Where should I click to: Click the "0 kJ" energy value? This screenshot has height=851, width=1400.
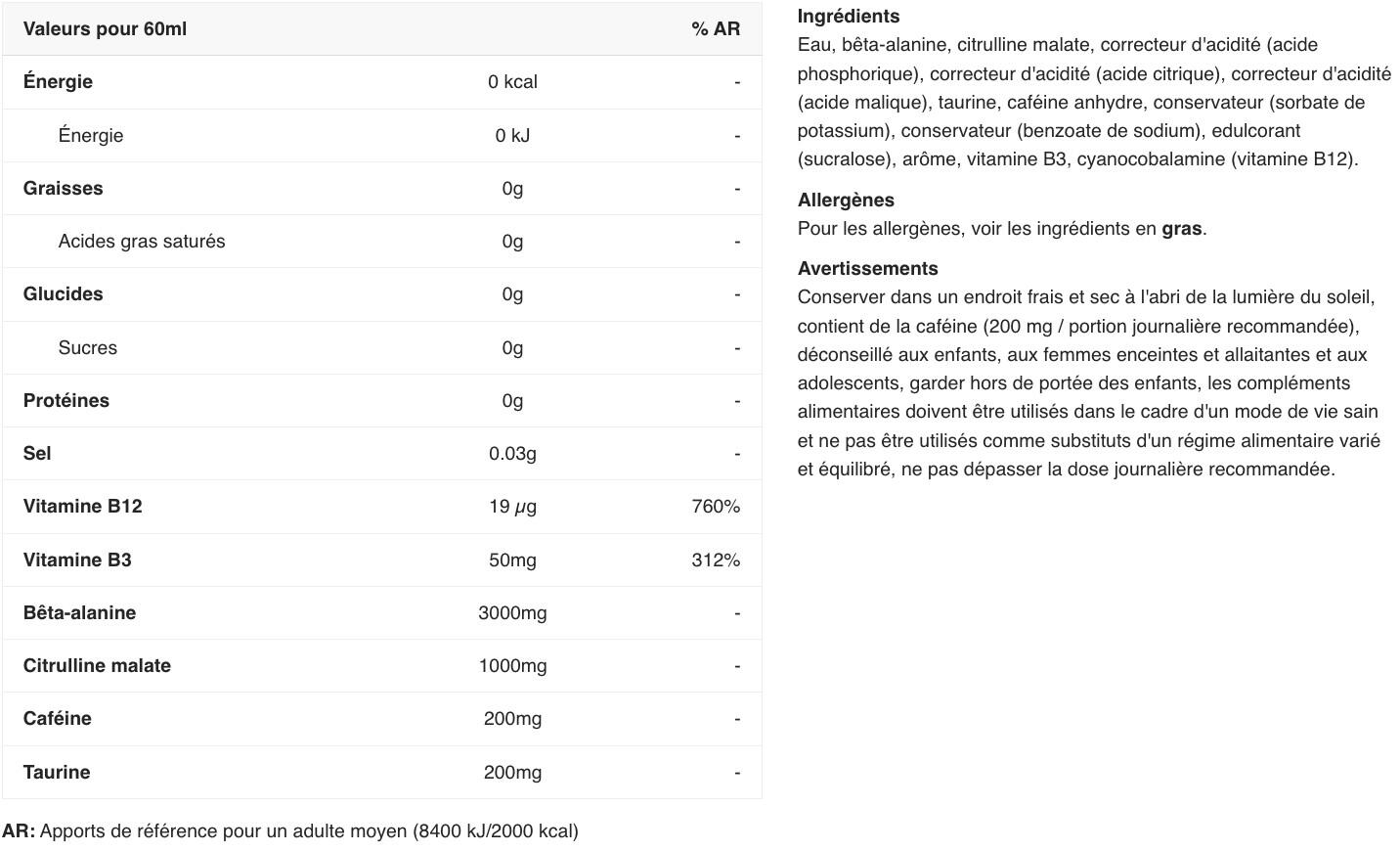[512, 136]
